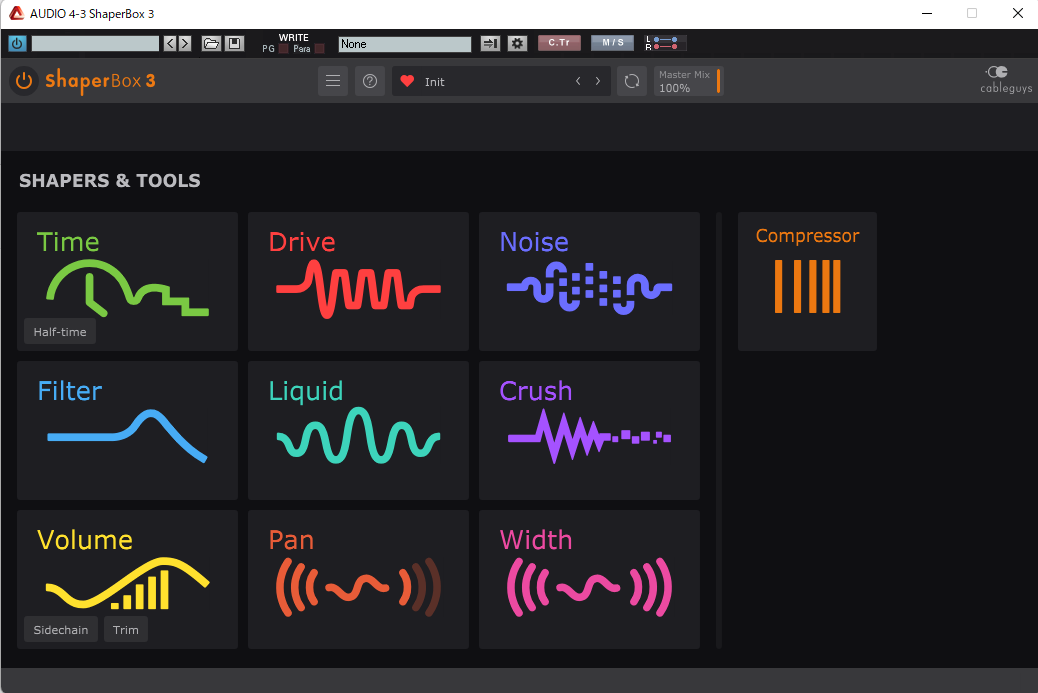Add the Pan shaper

(x=358, y=579)
